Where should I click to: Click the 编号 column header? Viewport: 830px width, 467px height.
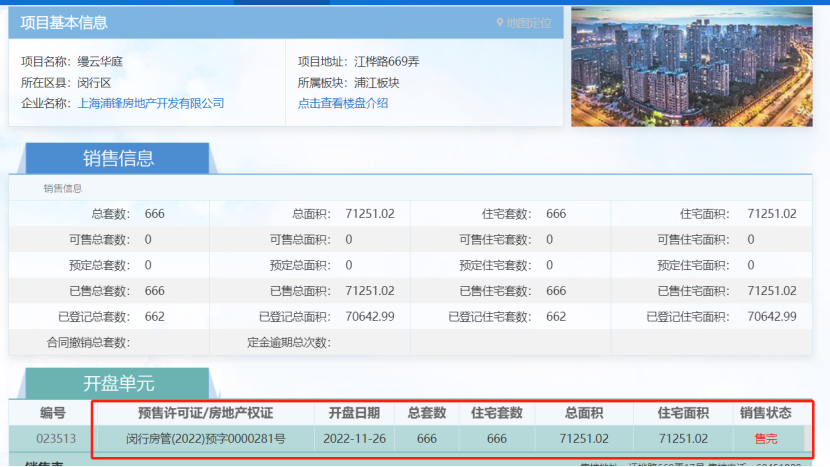[52, 413]
